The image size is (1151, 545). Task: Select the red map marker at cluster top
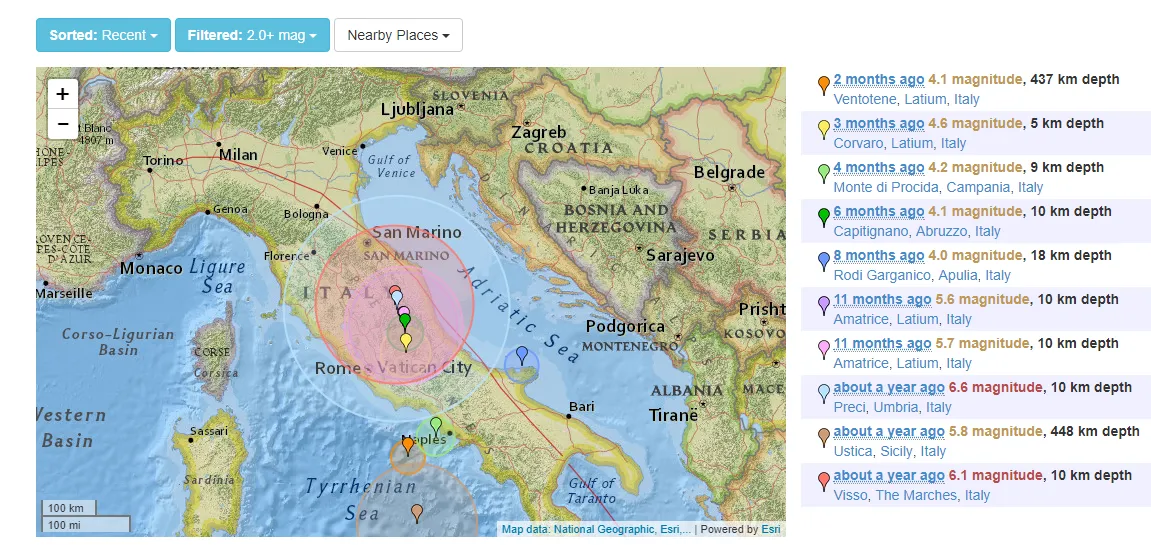tap(394, 291)
